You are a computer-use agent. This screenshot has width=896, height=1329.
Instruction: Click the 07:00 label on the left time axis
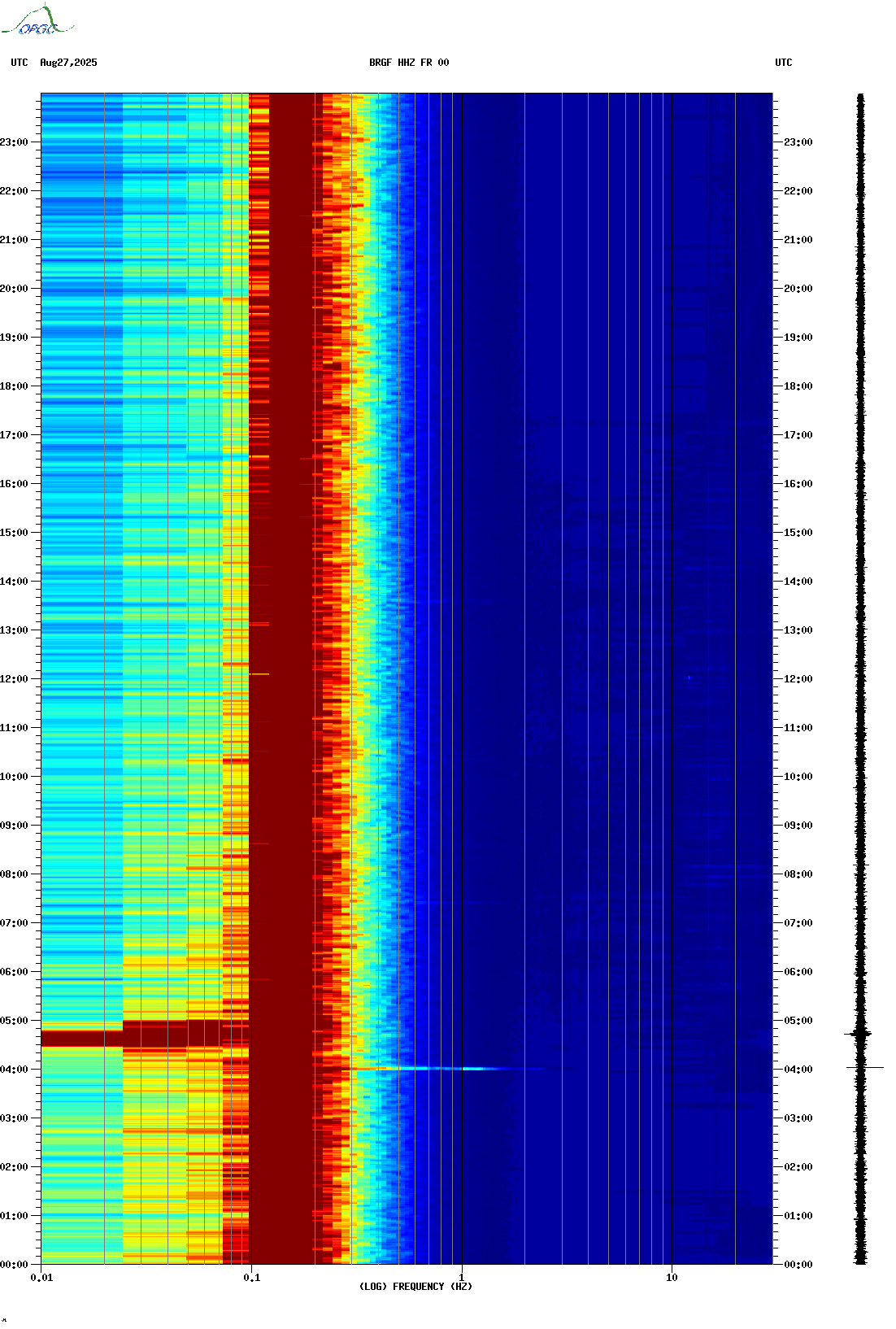click(14, 923)
